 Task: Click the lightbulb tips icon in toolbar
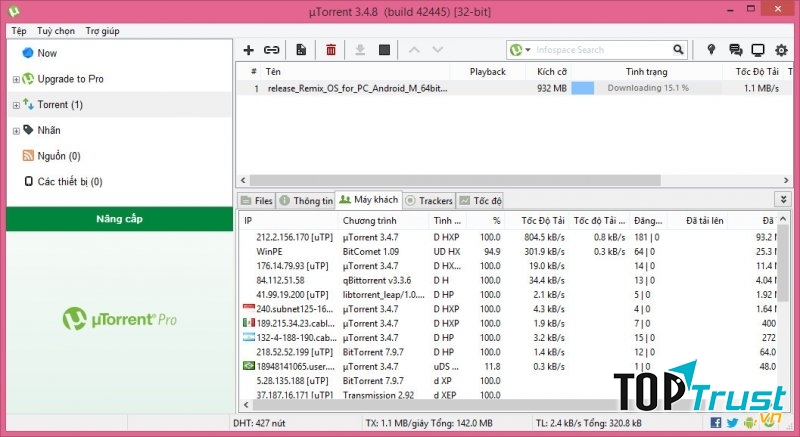711,49
